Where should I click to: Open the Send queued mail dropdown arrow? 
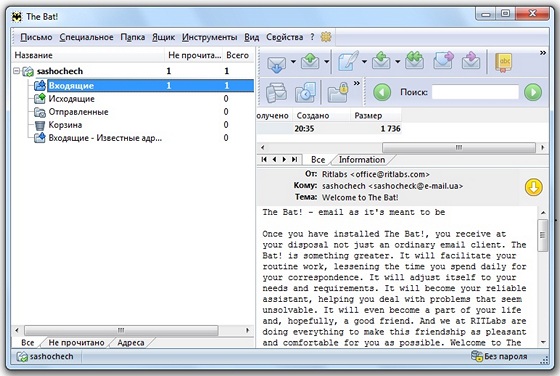click(x=326, y=62)
